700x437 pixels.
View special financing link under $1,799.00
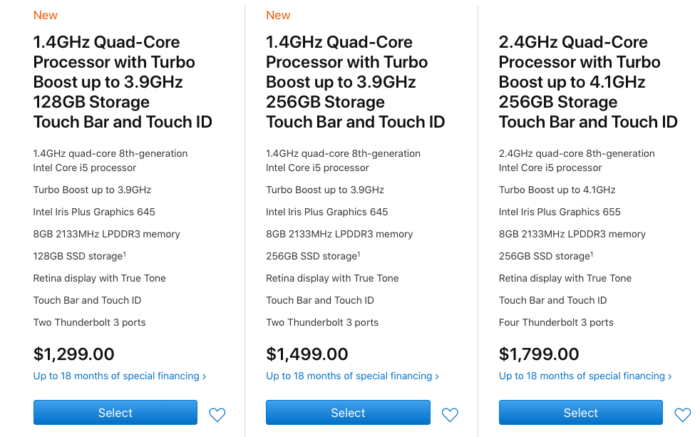pyautogui.click(x=585, y=376)
